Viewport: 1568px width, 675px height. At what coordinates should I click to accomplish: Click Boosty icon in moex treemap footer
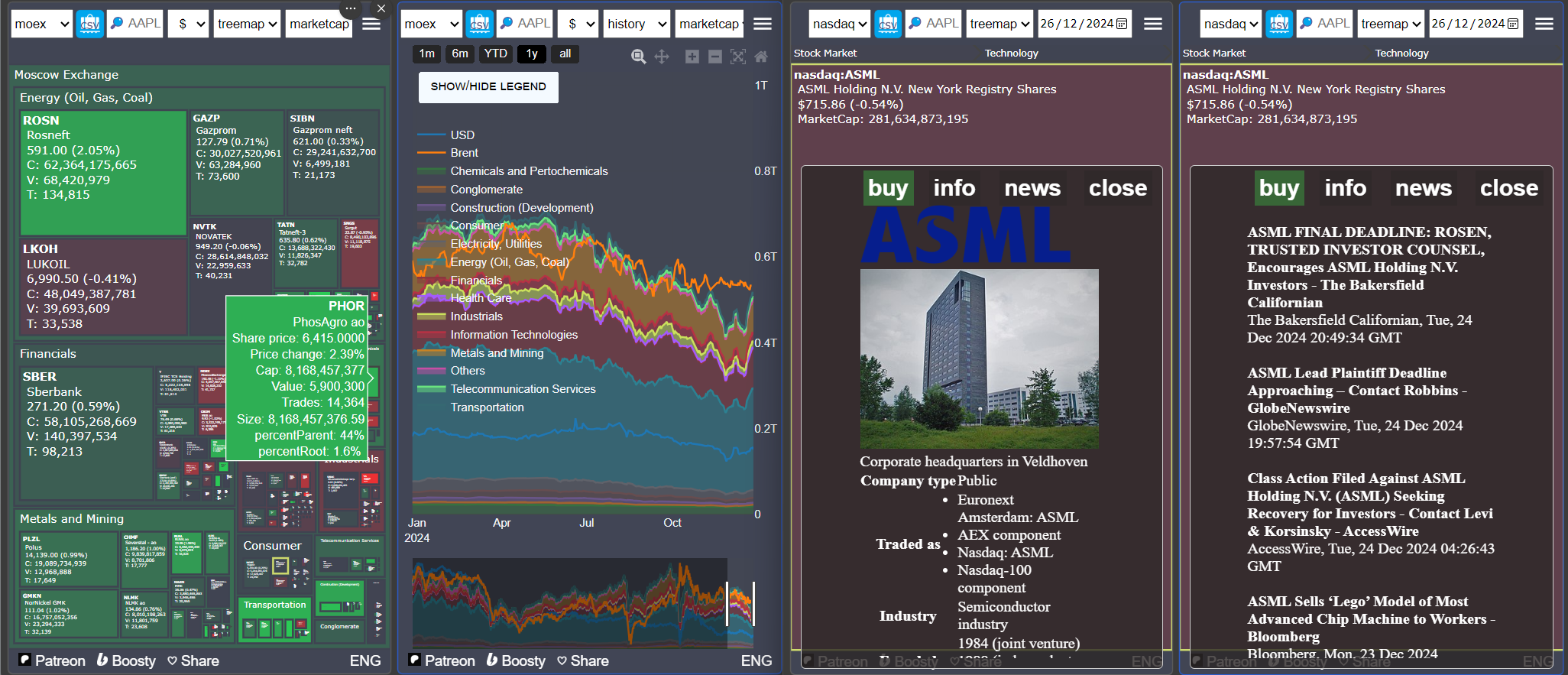(x=102, y=660)
